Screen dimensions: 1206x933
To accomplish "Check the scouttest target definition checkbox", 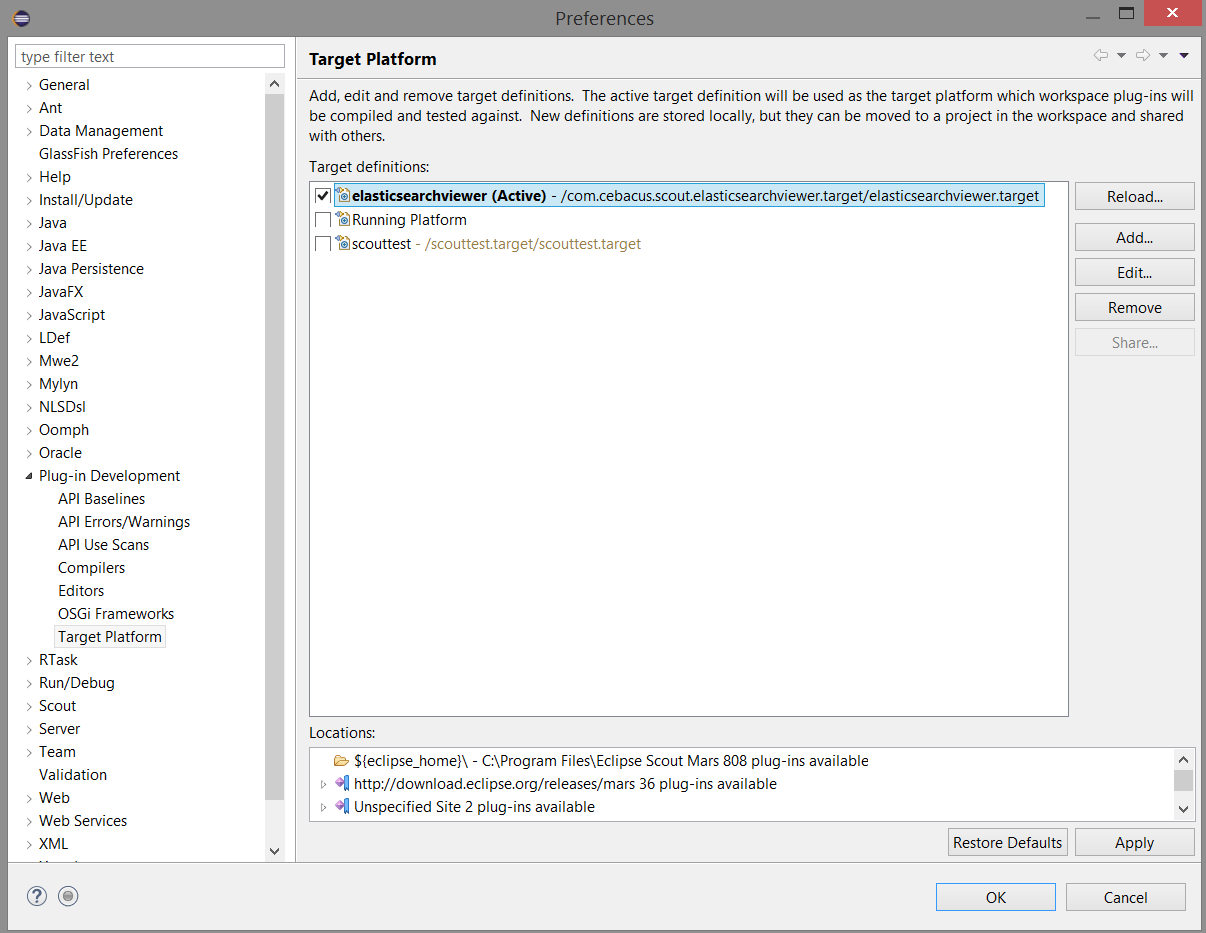I will pyautogui.click(x=323, y=244).
